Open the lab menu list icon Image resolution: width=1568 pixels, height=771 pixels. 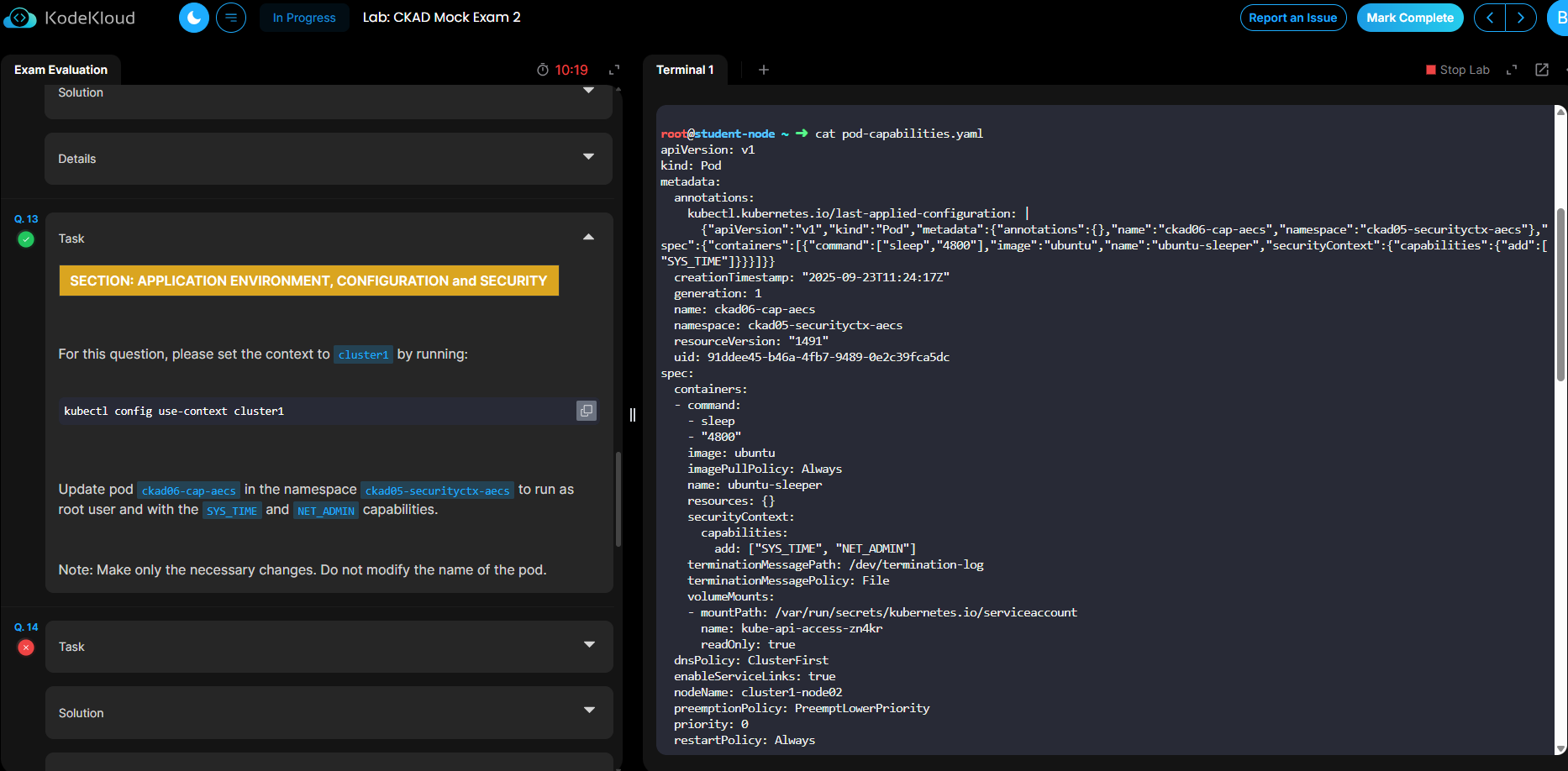pos(231,18)
